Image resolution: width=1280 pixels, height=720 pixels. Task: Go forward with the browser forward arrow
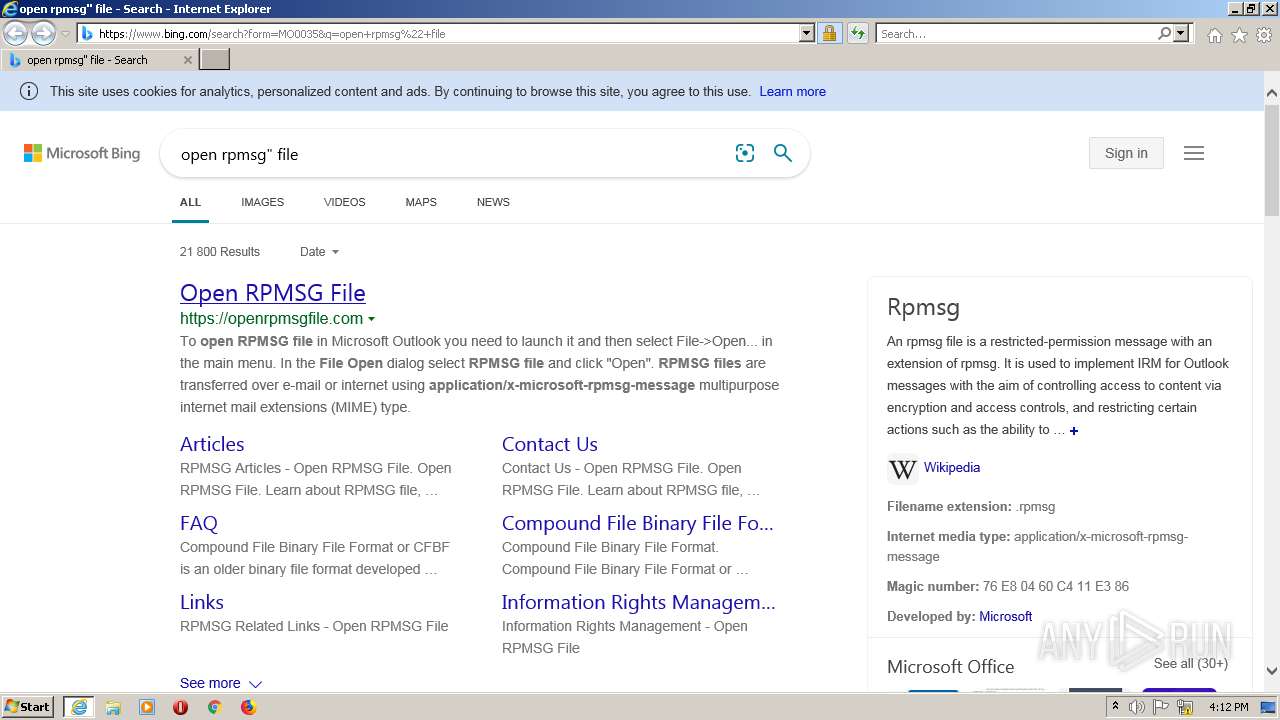click(x=43, y=33)
